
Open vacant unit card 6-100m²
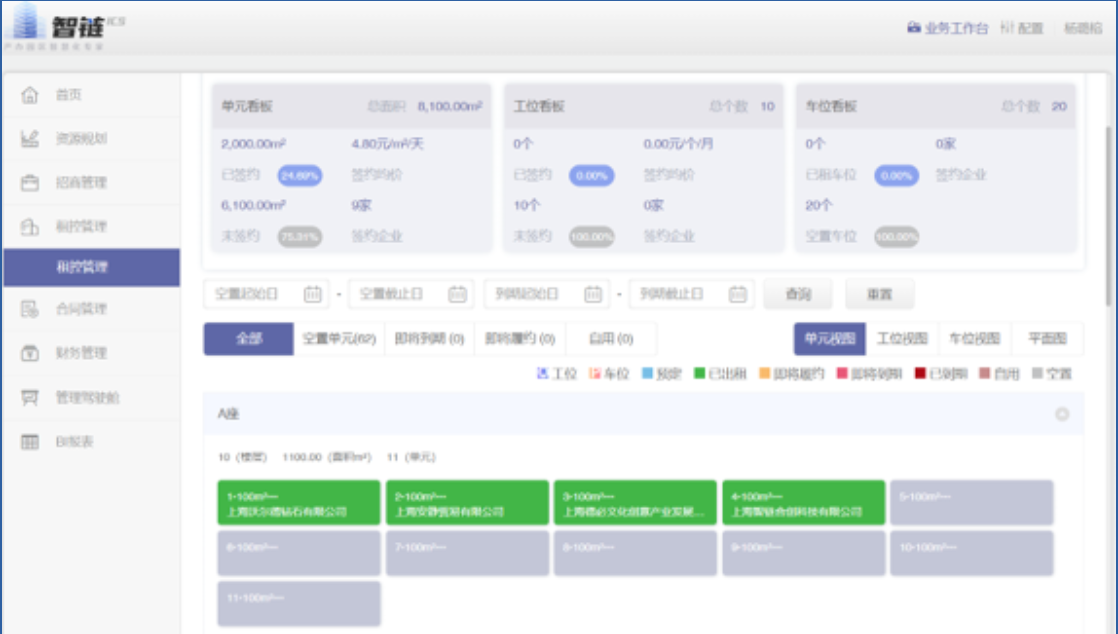(x=299, y=553)
